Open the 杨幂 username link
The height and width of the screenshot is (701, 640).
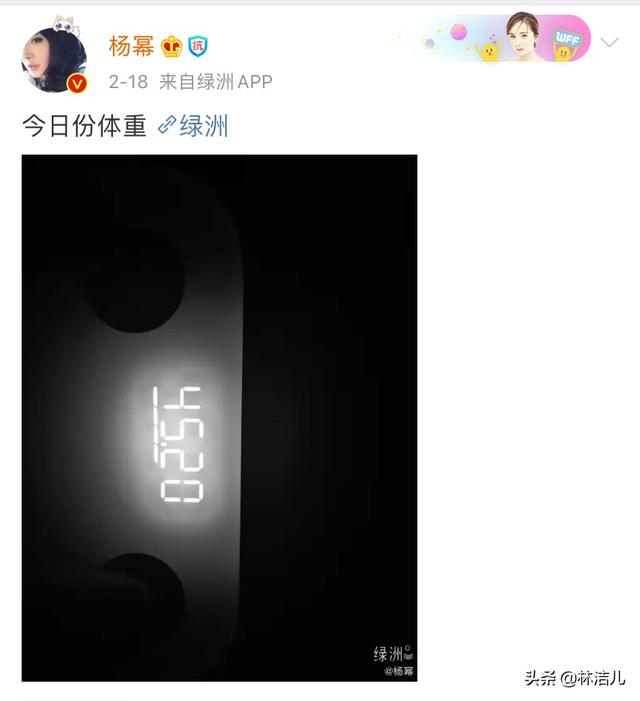pyautogui.click(x=131, y=46)
